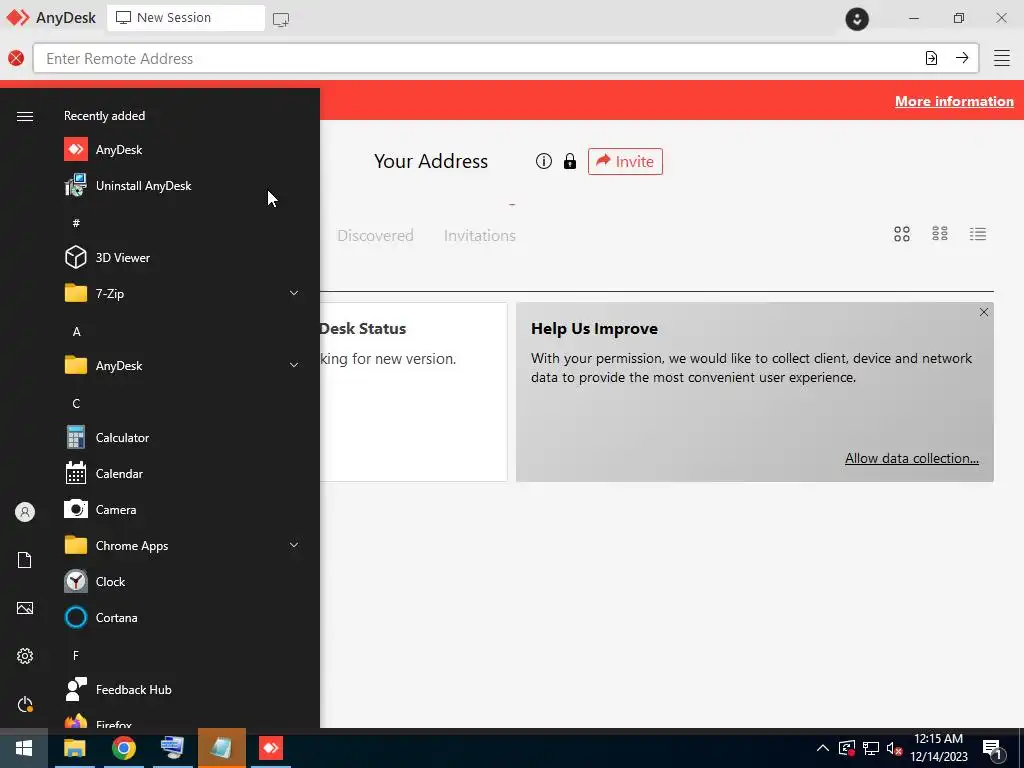Open the user account icon in Start menu
The width and height of the screenshot is (1024, 768).
[x=25, y=512]
